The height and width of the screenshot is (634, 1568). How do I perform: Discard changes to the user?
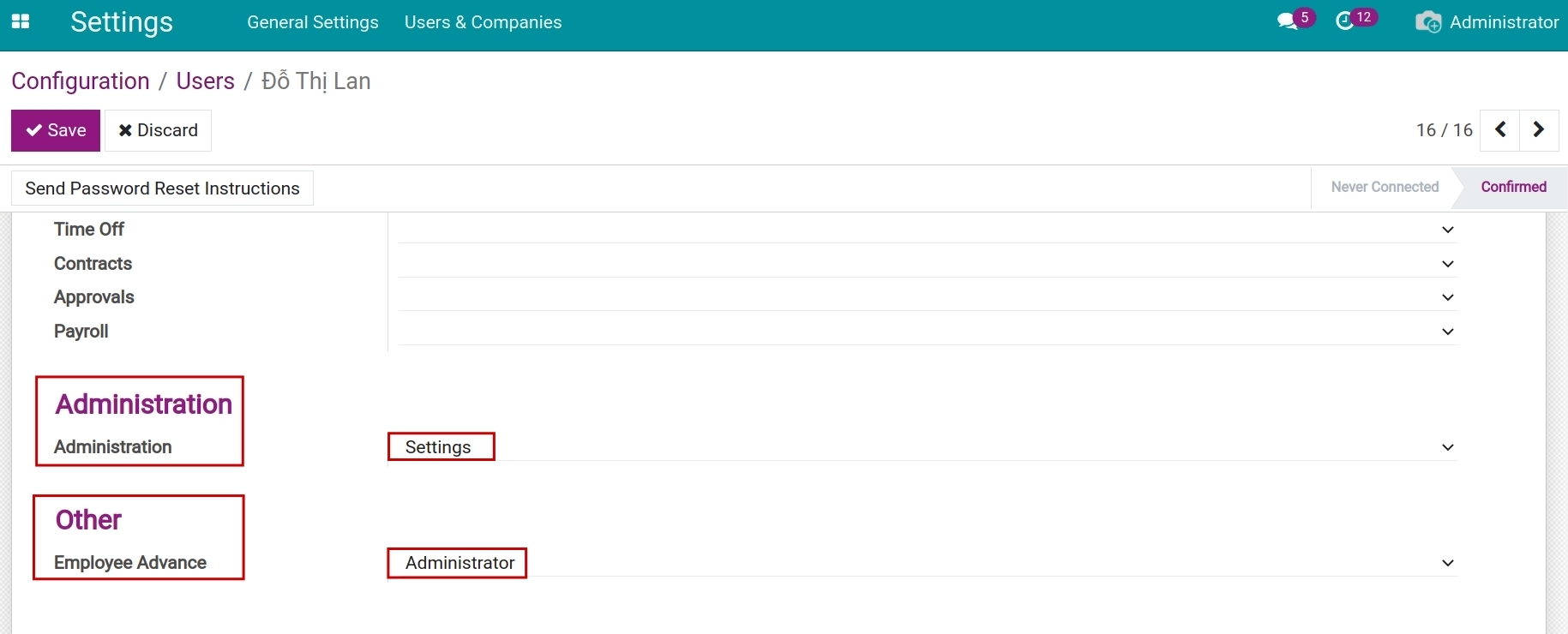click(x=158, y=130)
